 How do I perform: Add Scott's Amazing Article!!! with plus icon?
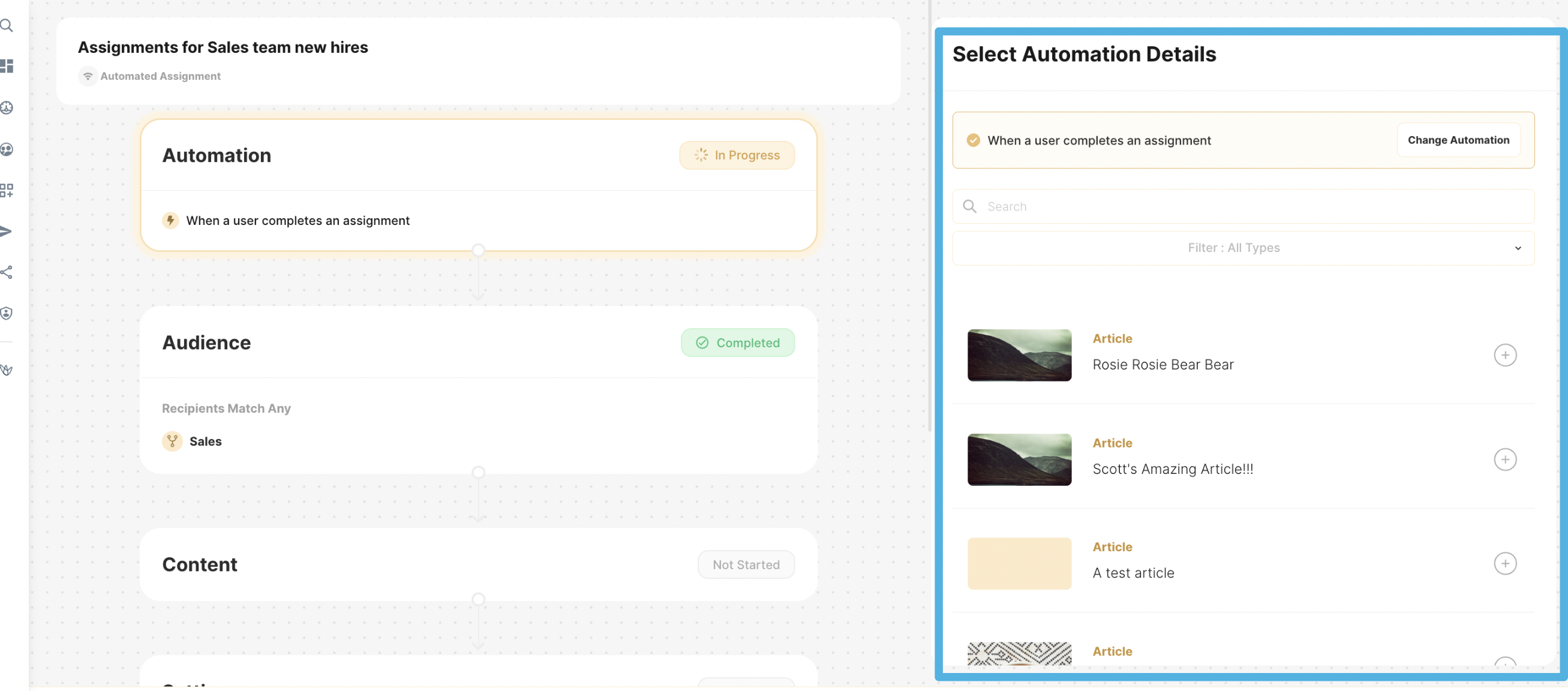pos(1504,459)
